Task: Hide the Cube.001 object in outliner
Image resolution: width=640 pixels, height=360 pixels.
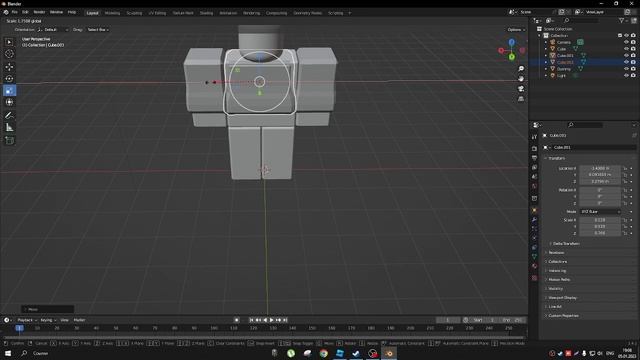Action: coord(626,56)
